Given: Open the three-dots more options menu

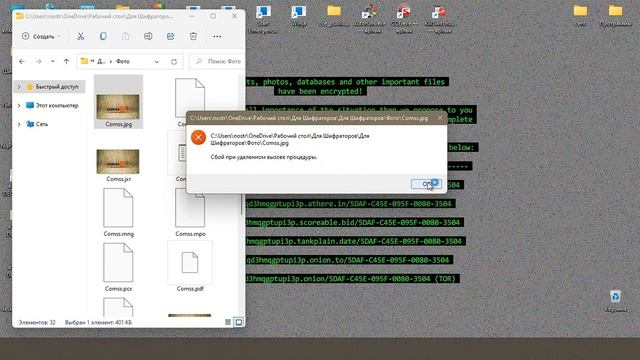Looking at the screenshot, I should click(217, 36).
